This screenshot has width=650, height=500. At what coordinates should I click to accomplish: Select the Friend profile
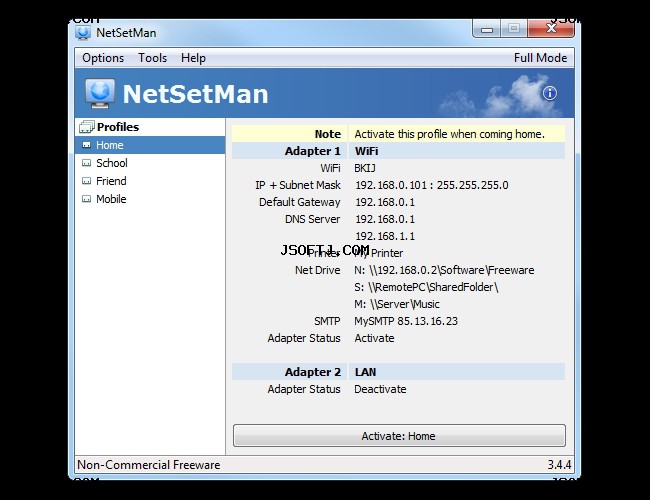tap(150, 181)
